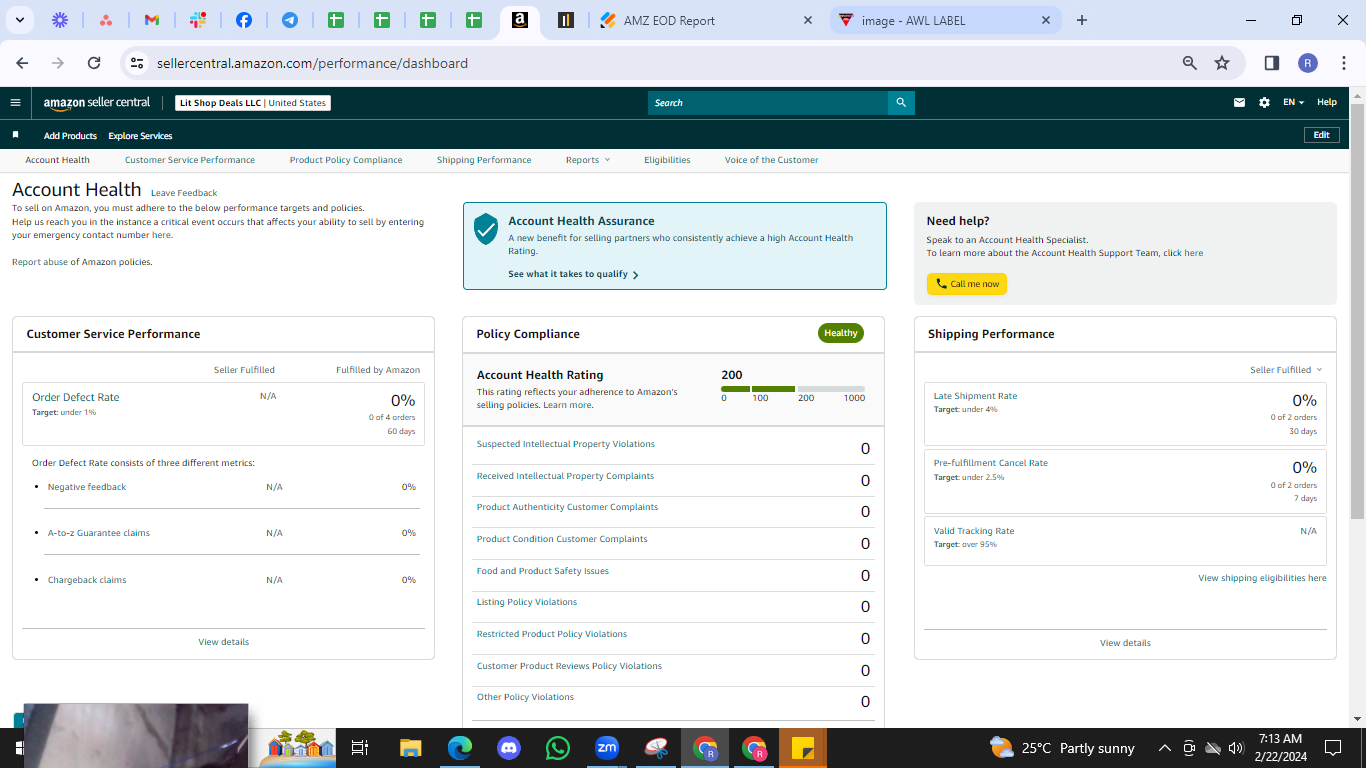The image size is (1366, 768).
Task: Open the Chrome three-dot menu
Action: click(1343, 63)
